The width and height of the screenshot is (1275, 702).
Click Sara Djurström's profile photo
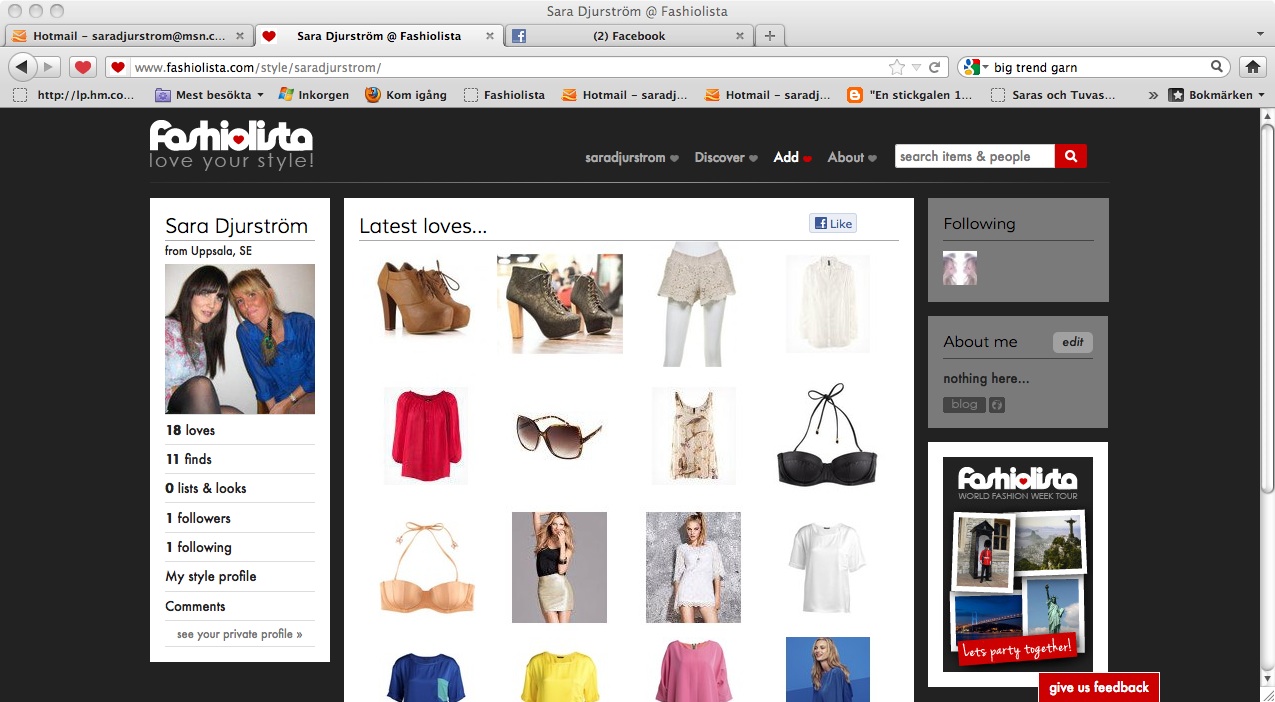(x=240, y=339)
